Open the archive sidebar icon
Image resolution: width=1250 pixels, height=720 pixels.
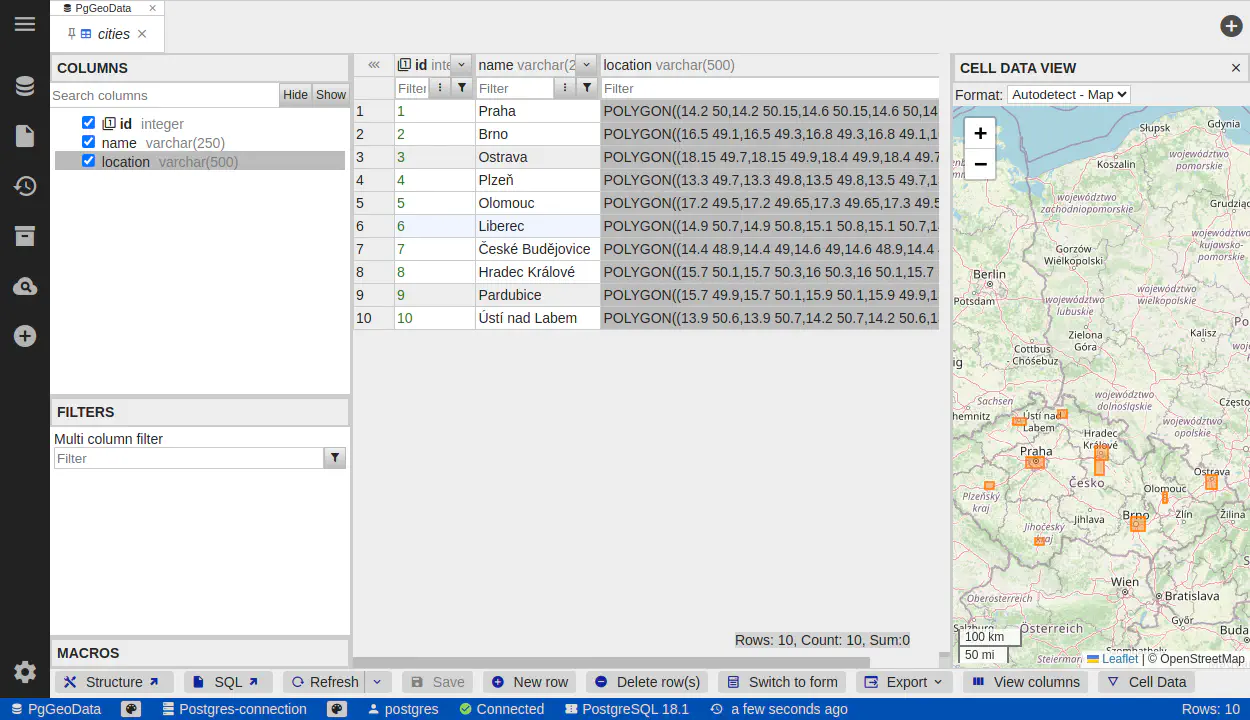(x=25, y=236)
